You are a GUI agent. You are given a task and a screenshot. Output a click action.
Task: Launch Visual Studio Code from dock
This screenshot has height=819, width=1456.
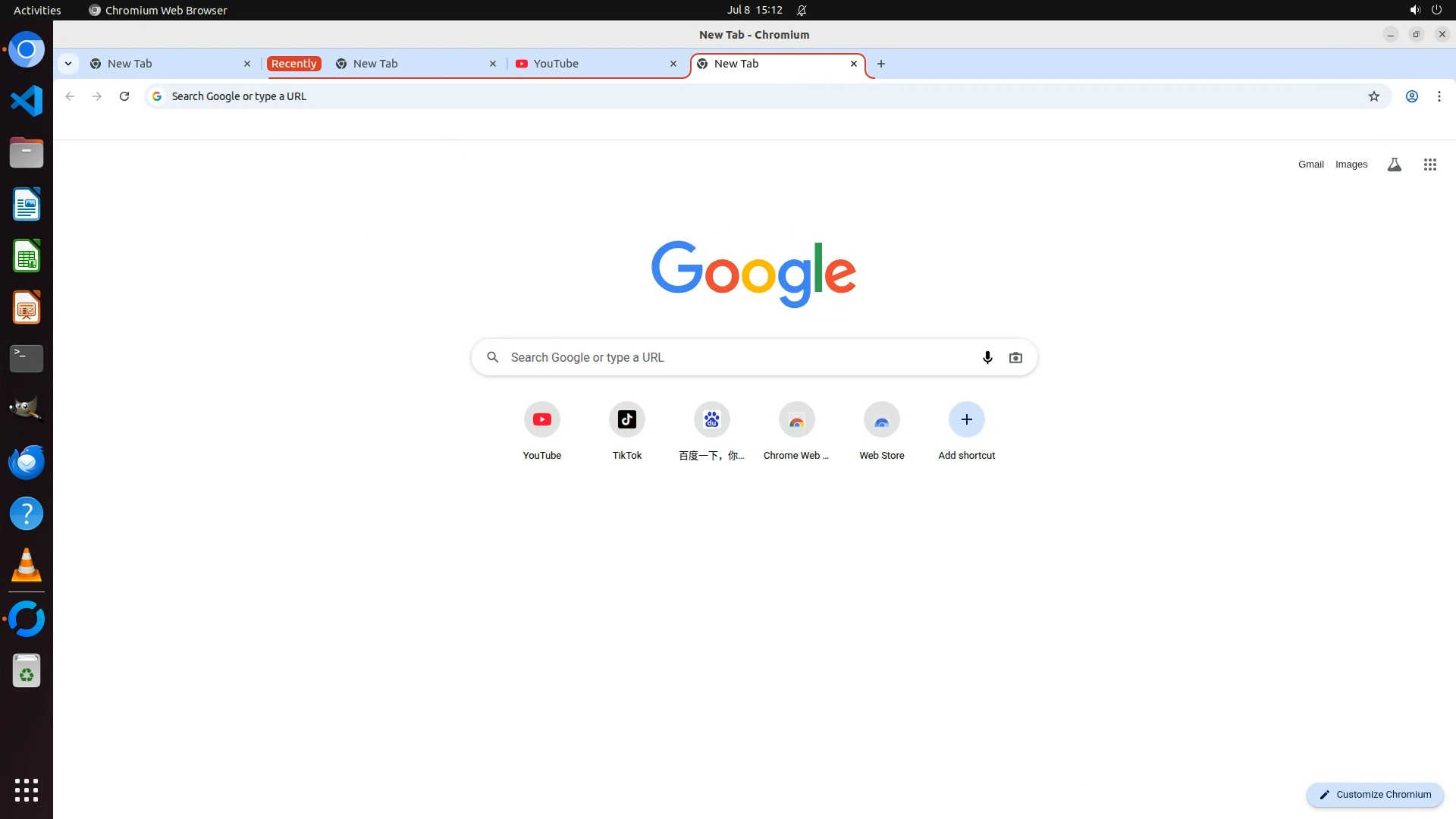coord(27,101)
